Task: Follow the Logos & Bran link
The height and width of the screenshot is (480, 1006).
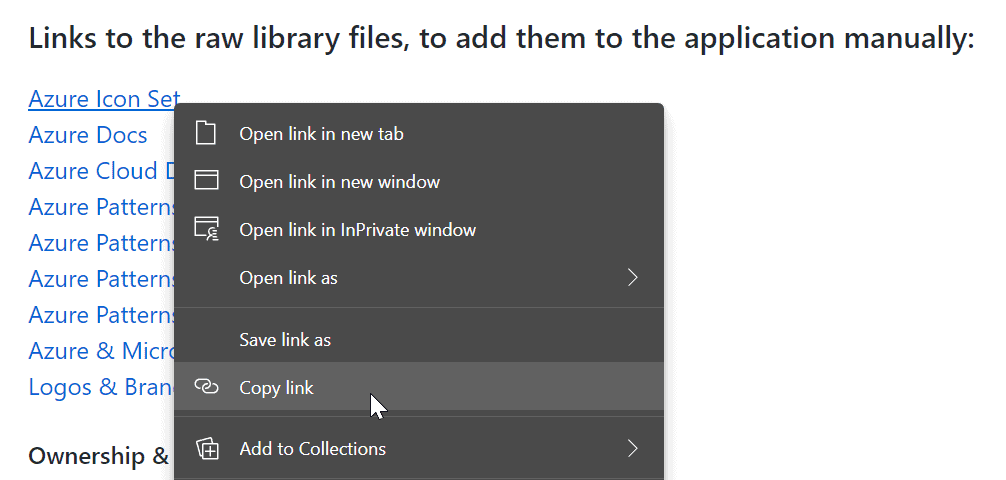Action: 101,386
